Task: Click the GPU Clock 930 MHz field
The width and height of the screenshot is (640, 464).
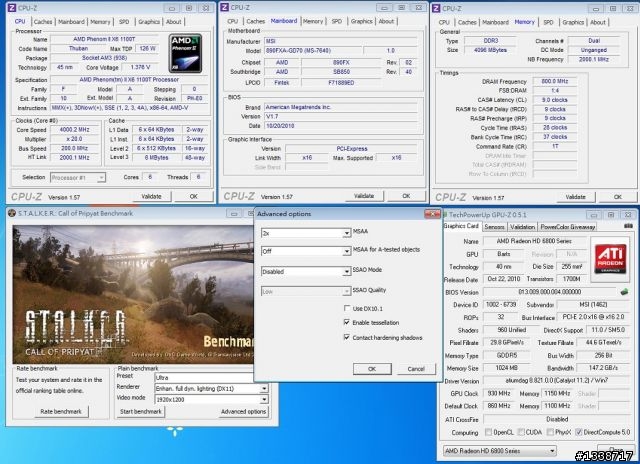Action: click(x=499, y=393)
